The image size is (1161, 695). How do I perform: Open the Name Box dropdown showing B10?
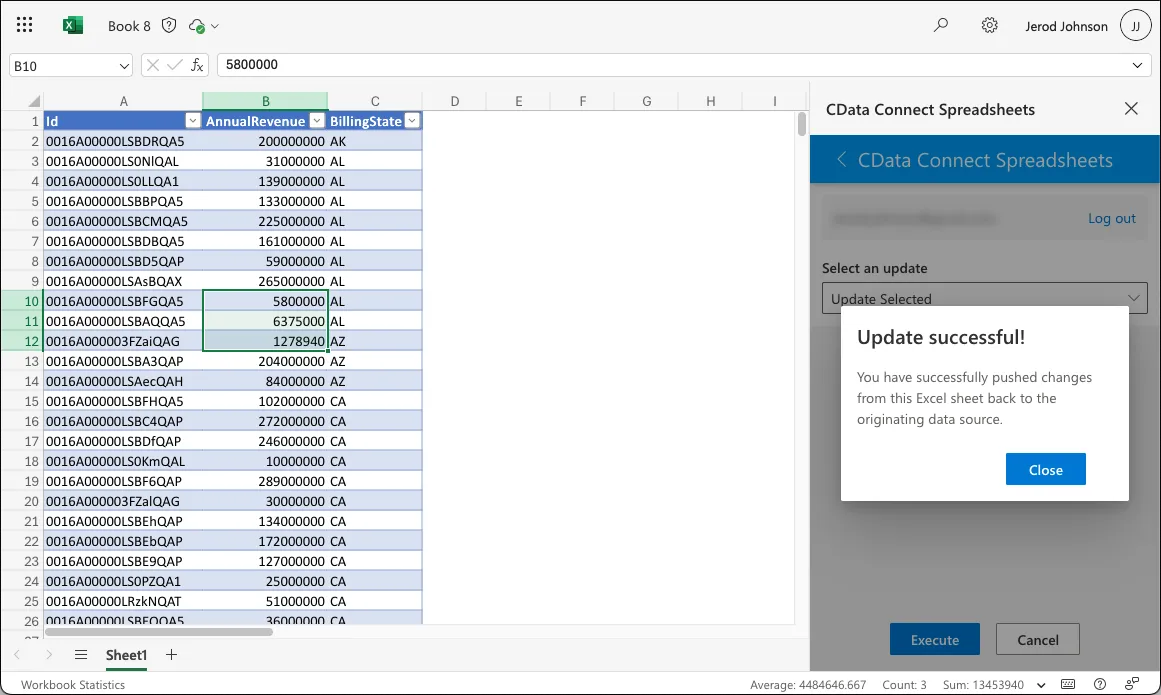(x=123, y=64)
